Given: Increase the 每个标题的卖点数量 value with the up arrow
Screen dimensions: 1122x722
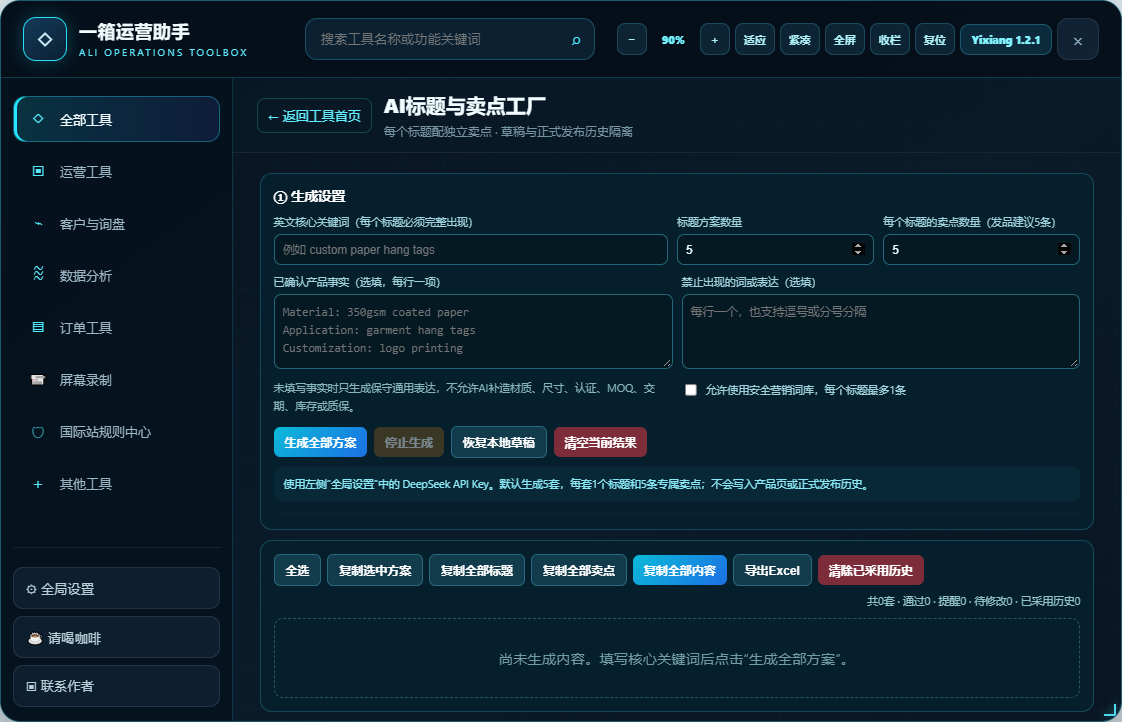Looking at the screenshot, I should (1063, 245).
